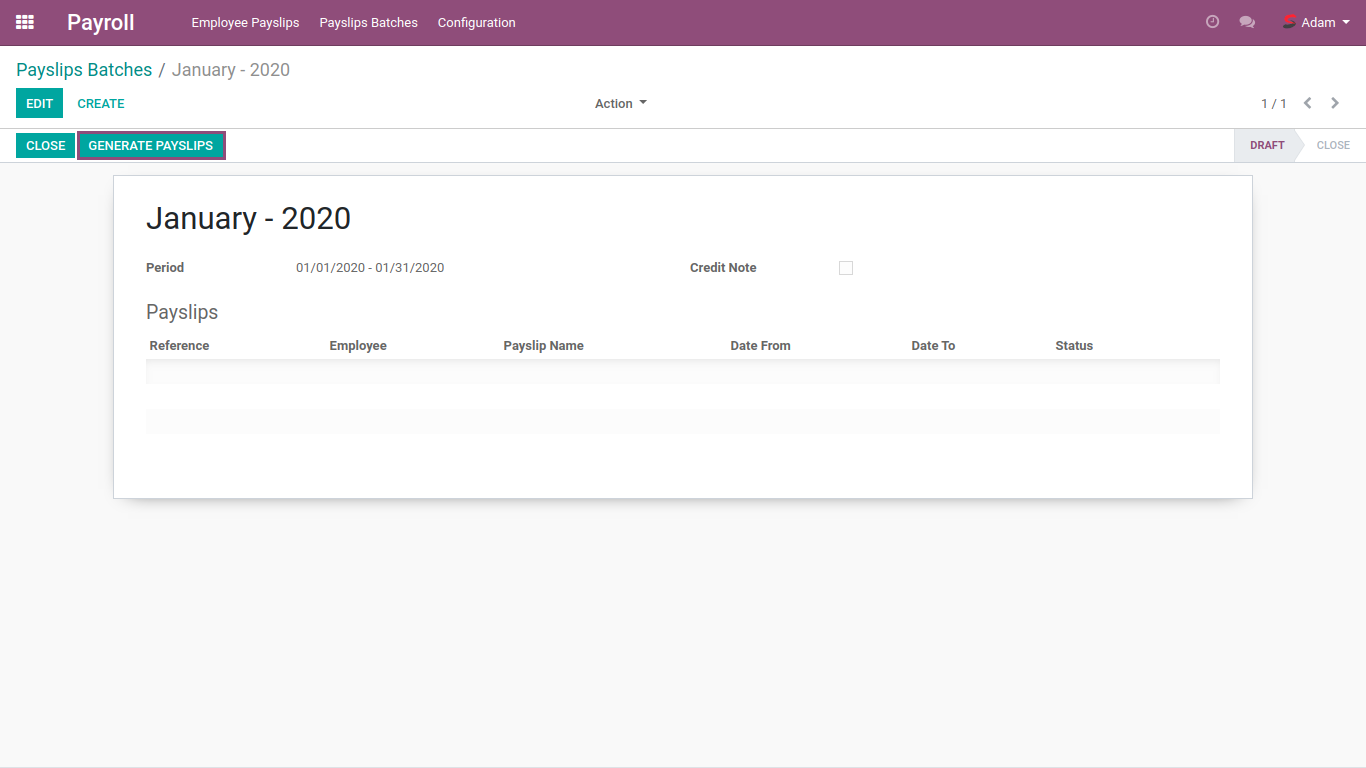Open the apps grid menu icon
This screenshot has width=1366, height=768.
click(x=25, y=22)
